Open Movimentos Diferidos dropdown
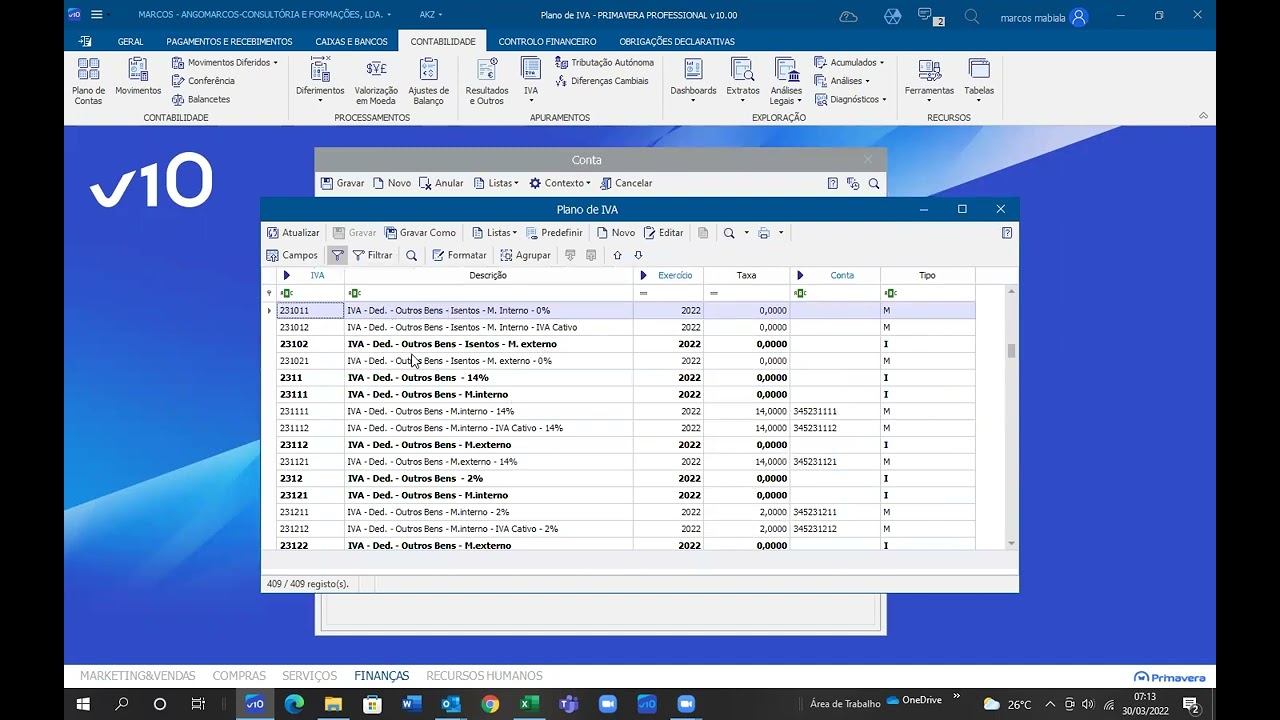This screenshot has width=1280, height=720. pos(224,62)
